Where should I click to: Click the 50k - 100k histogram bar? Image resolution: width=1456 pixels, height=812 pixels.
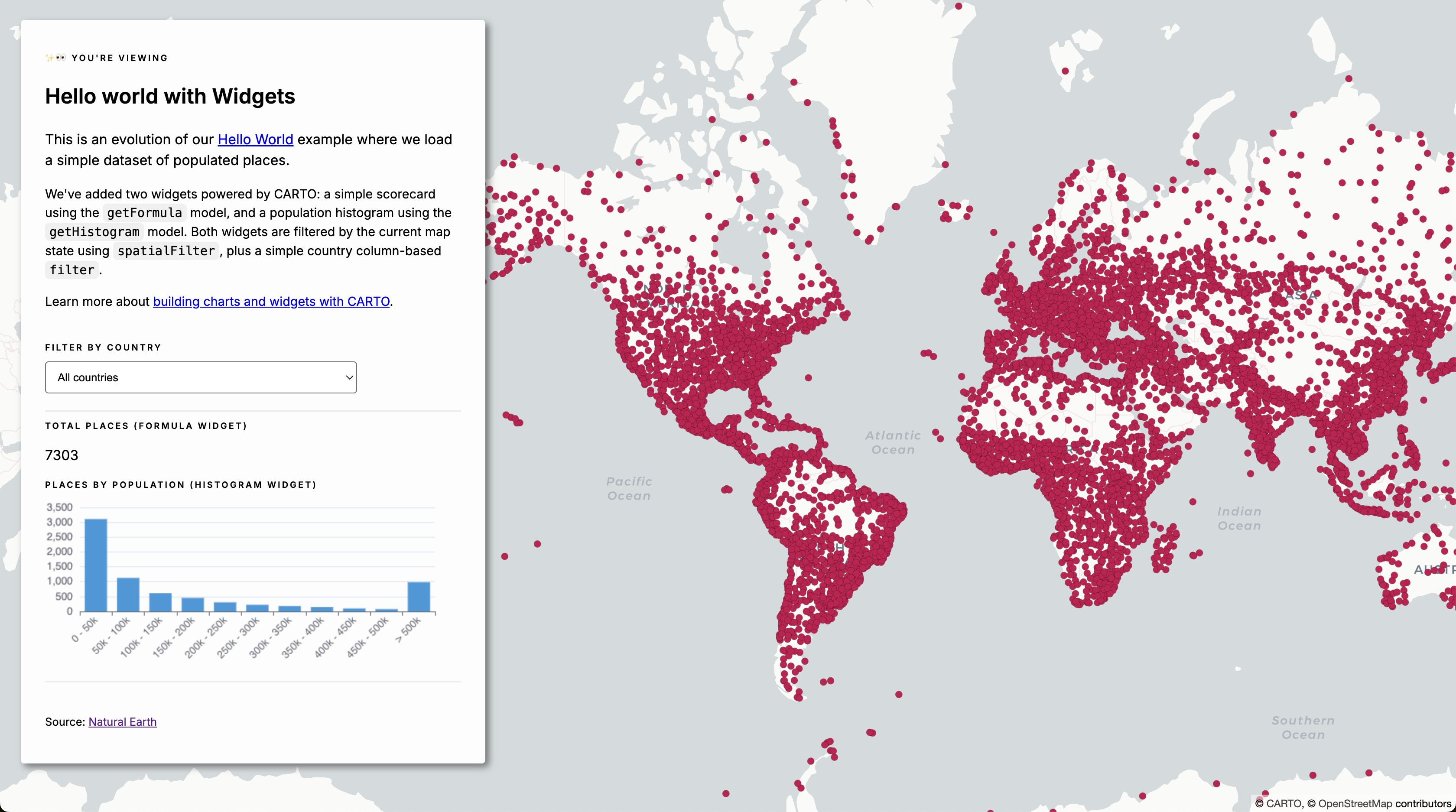point(128,594)
